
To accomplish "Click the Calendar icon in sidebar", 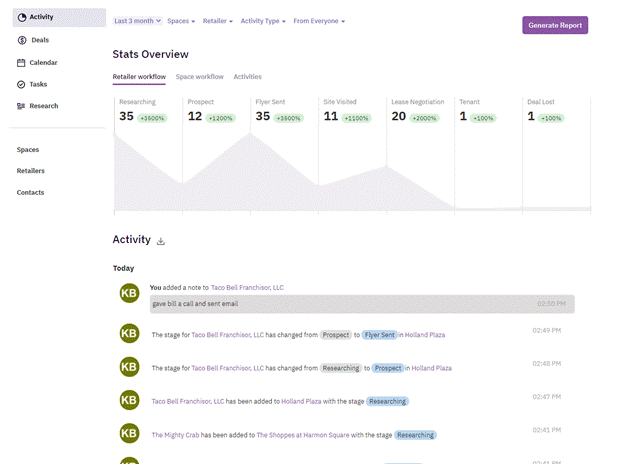I will [22, 62].
